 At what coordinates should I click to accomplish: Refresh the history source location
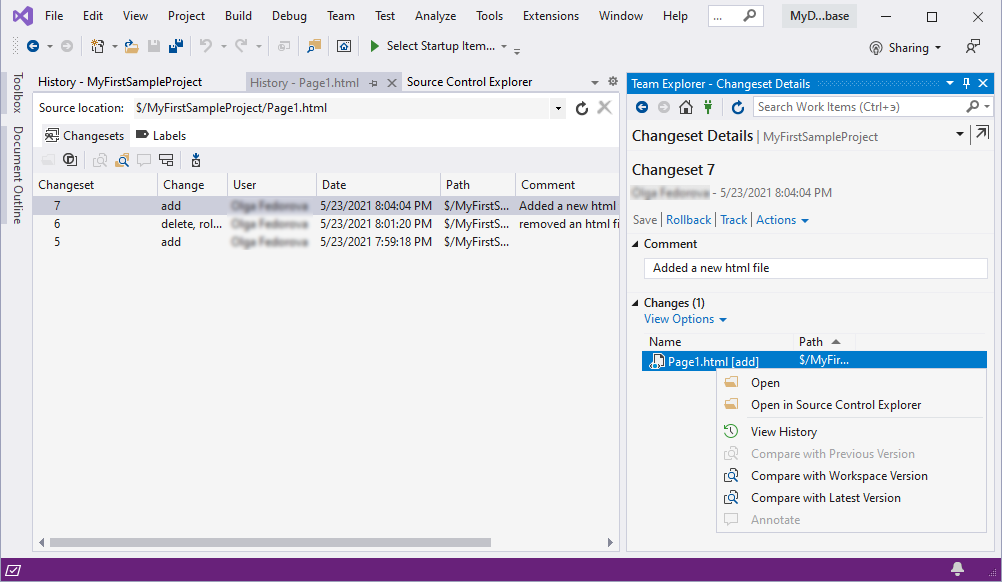tap(582, 108)
